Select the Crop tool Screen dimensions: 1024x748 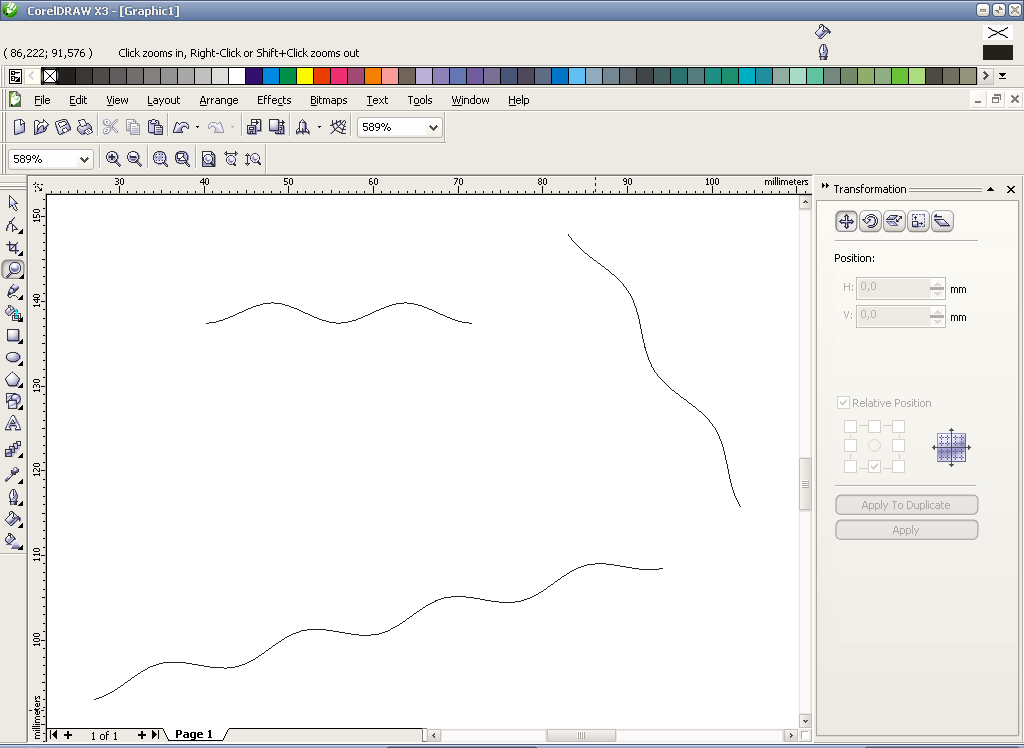coord(13,248)
